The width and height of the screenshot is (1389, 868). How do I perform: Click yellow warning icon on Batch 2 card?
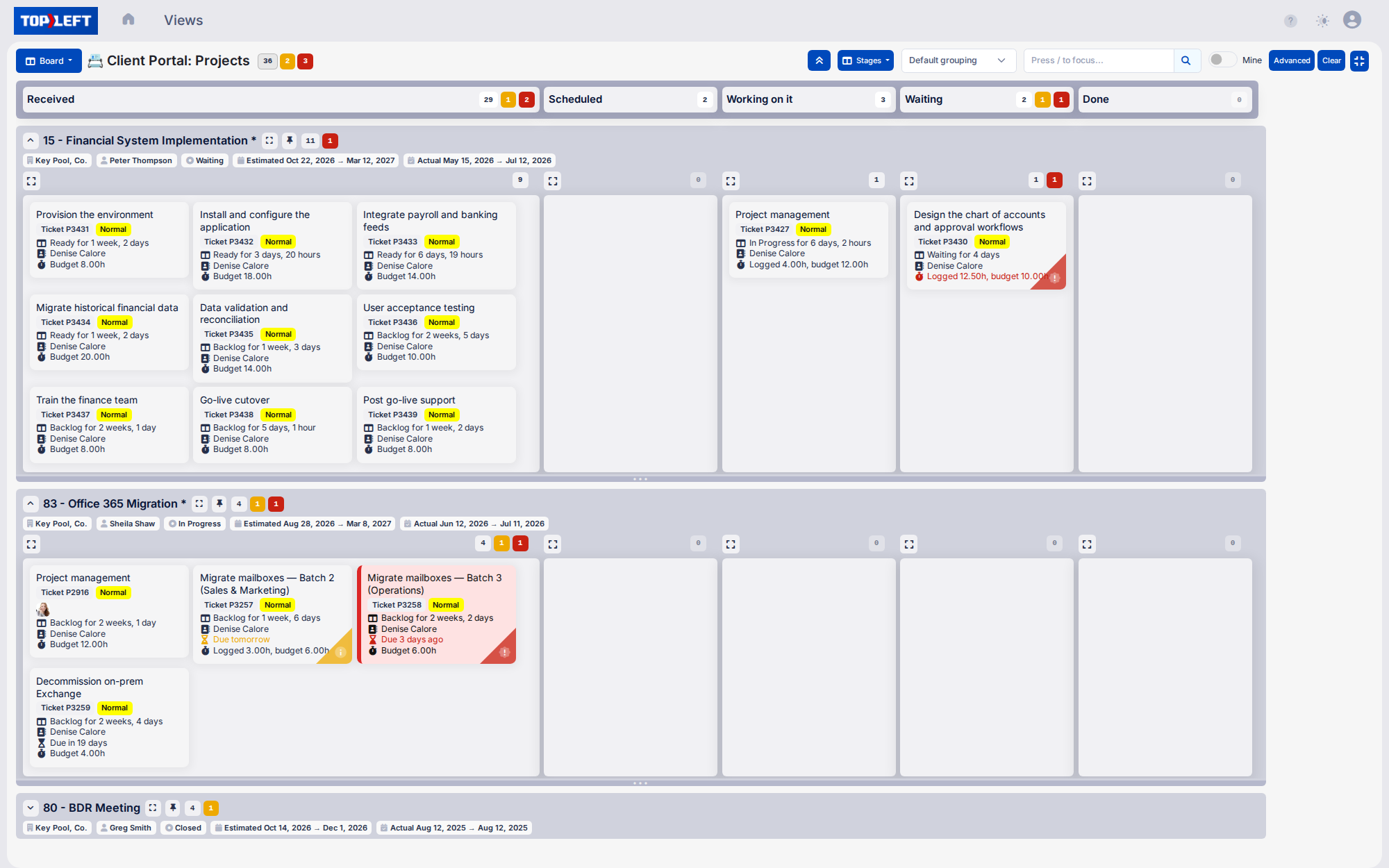point(341,652)
